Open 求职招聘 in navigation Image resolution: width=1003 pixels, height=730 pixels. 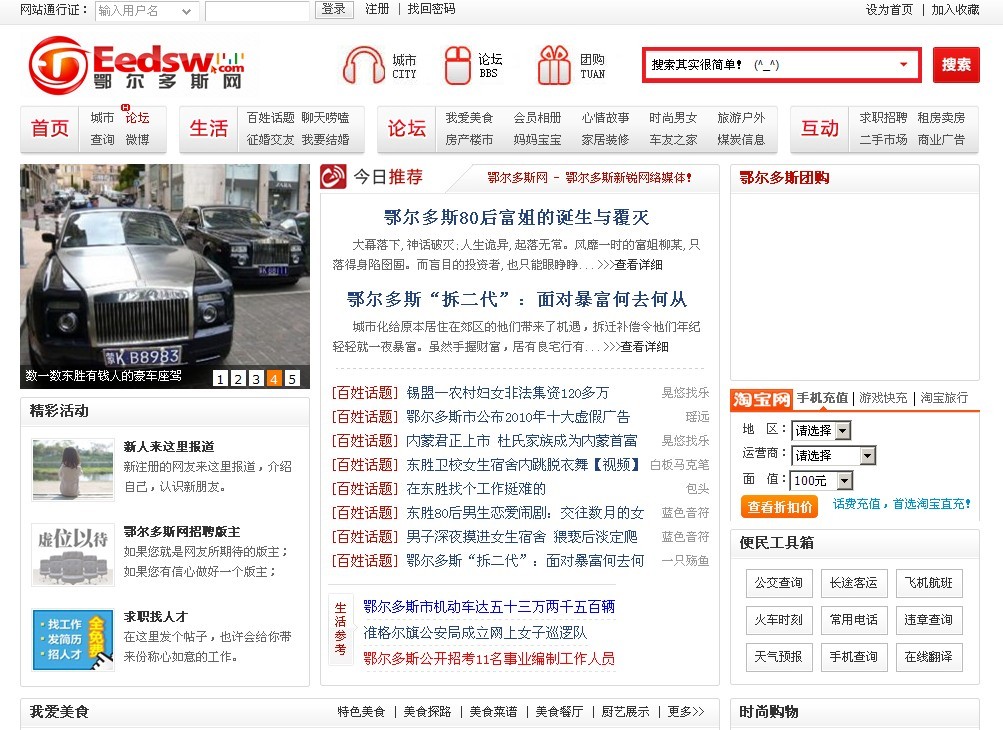(x=883, y=118)
